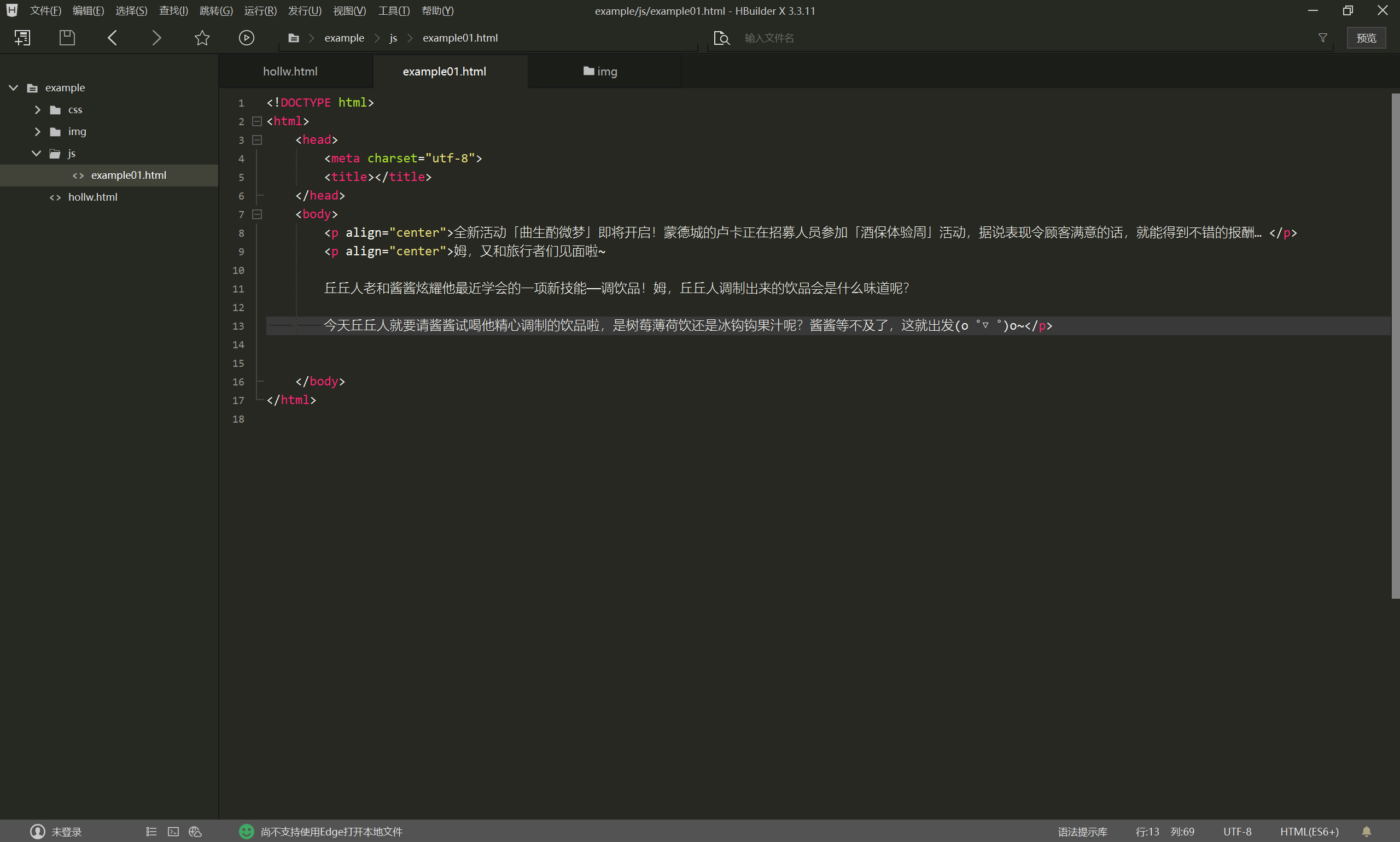This screenshot has height=842, width=1400.
Task: Click the js breadcrumb segment
Action: click(393, 38)
